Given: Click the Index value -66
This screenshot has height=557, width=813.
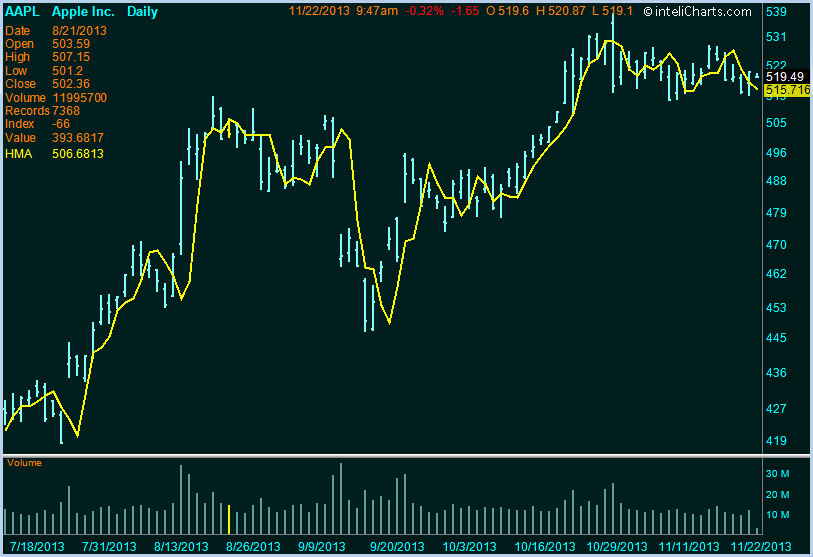Looking at the screenshot, I should click(x=61, y=124).
